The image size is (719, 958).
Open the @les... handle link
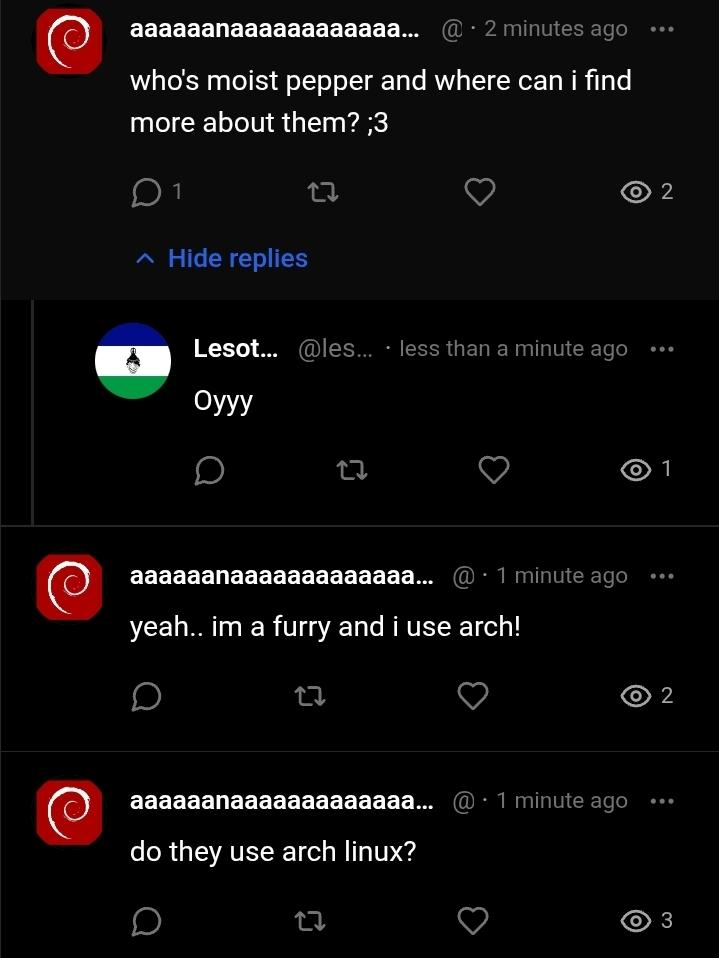coord(334,349)
